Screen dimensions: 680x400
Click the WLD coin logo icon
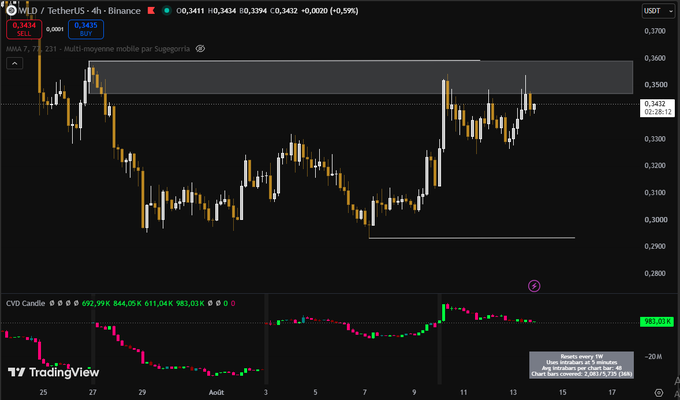pos(11,10)
